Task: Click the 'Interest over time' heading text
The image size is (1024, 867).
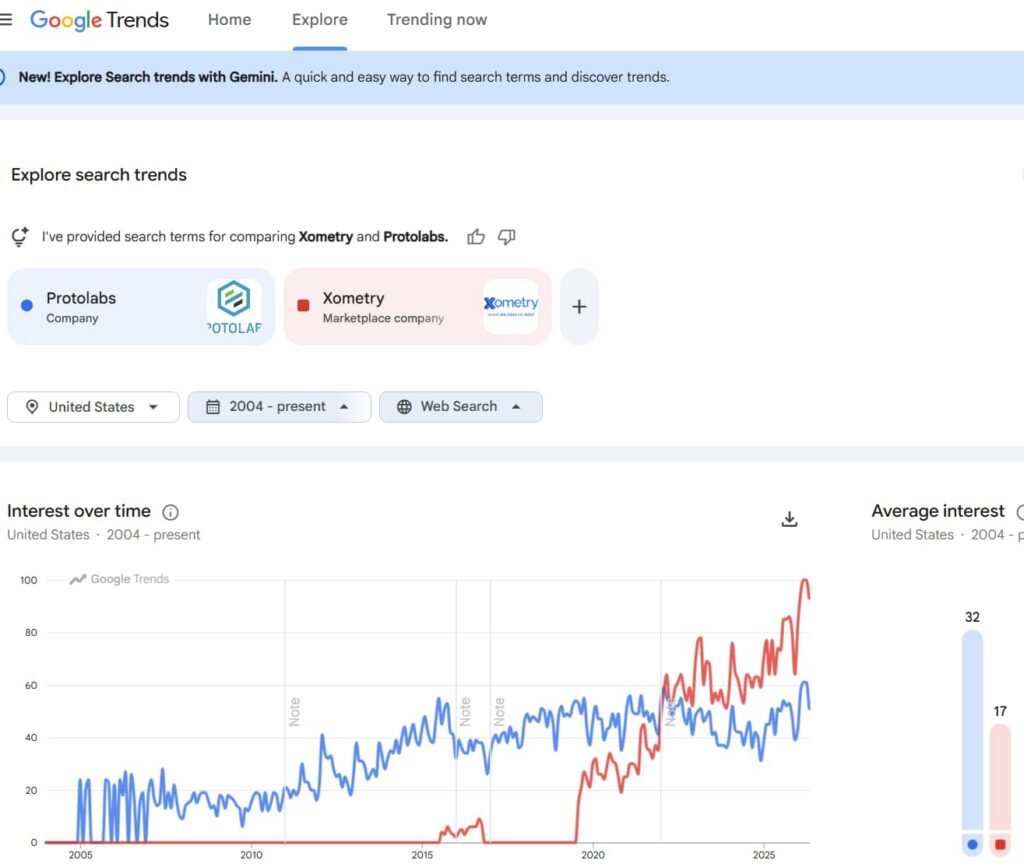Action: 79,511
